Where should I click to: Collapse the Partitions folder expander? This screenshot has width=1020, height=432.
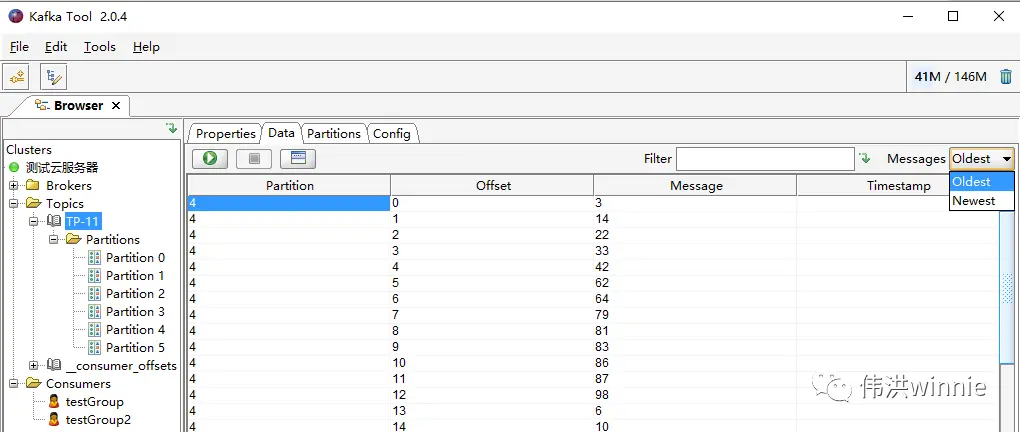[53, 239]
